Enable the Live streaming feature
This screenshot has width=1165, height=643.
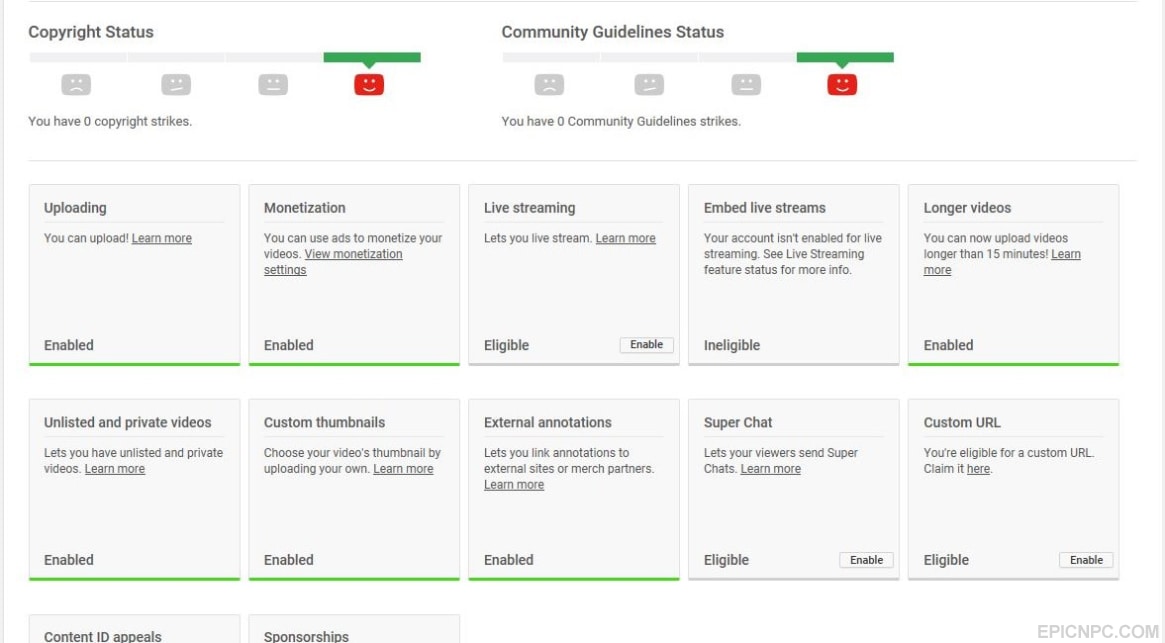[646, 345]
